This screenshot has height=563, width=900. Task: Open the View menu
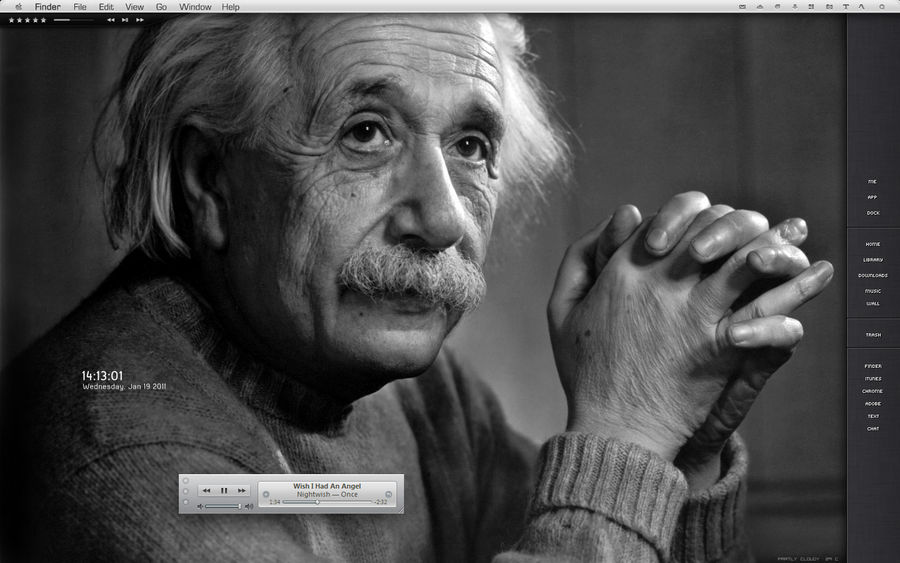[x=134, y=7]
